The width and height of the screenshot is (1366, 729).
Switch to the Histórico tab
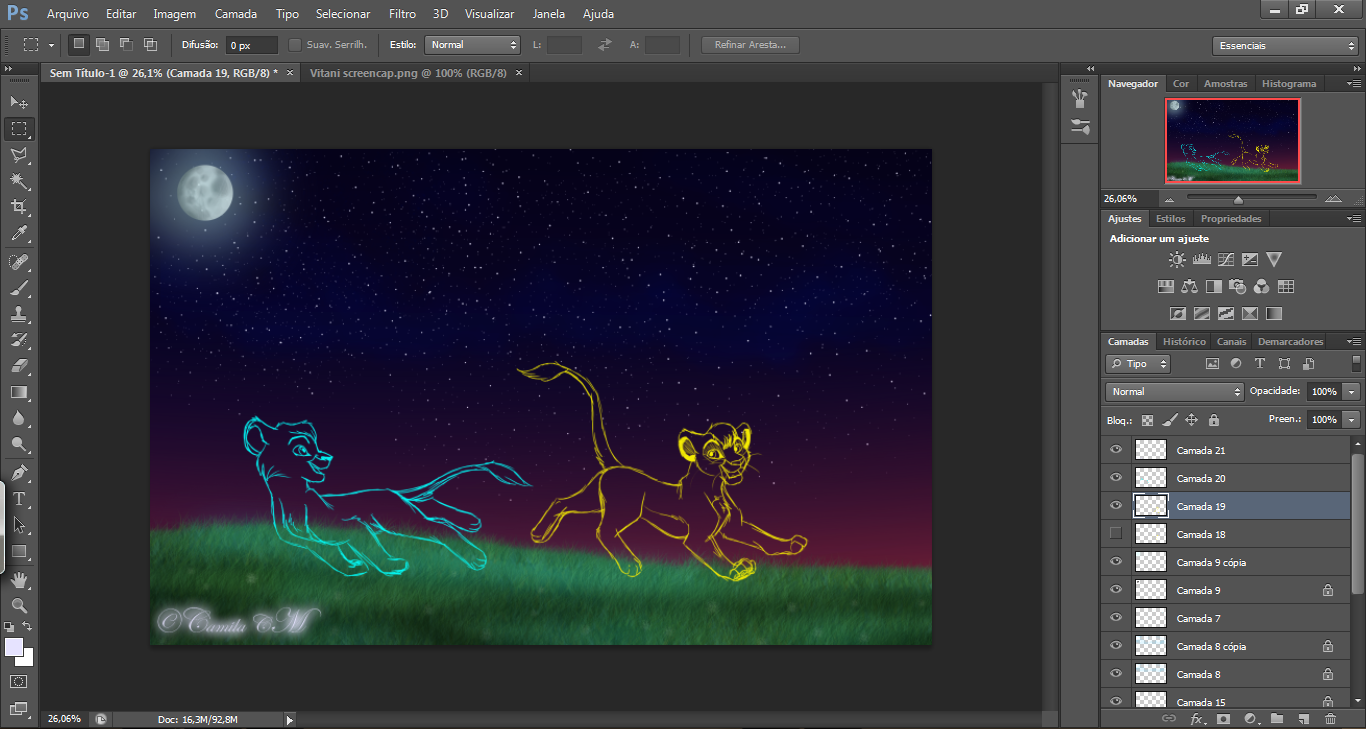1184,342
